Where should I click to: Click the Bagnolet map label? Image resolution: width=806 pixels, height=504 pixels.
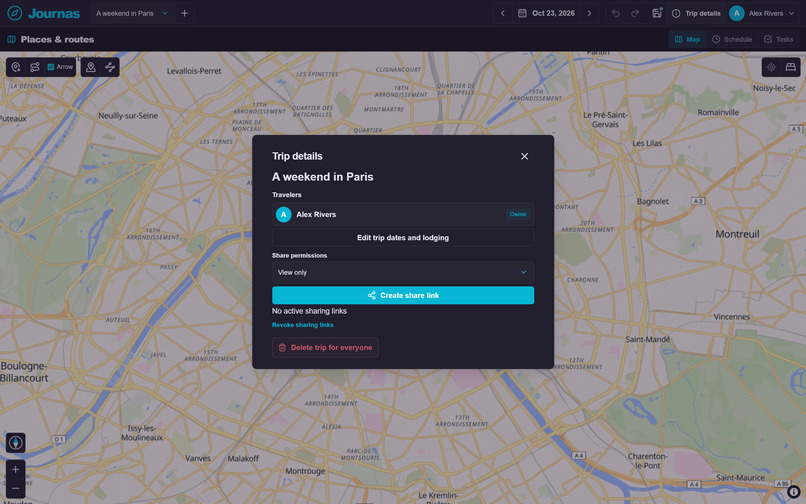click(653, 202)
